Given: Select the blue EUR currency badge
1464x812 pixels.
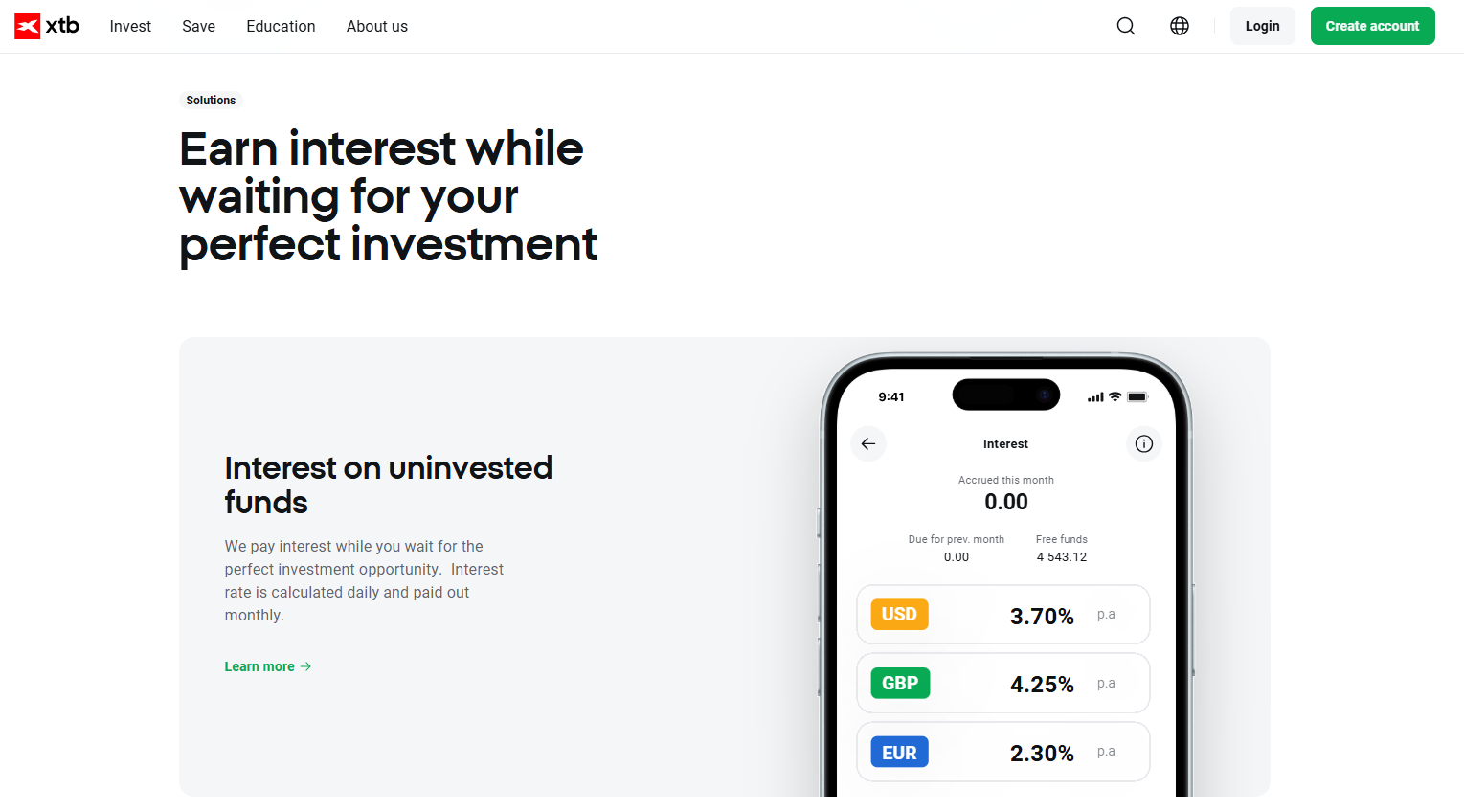Looking at the screenshot, I should pos(899,753).
